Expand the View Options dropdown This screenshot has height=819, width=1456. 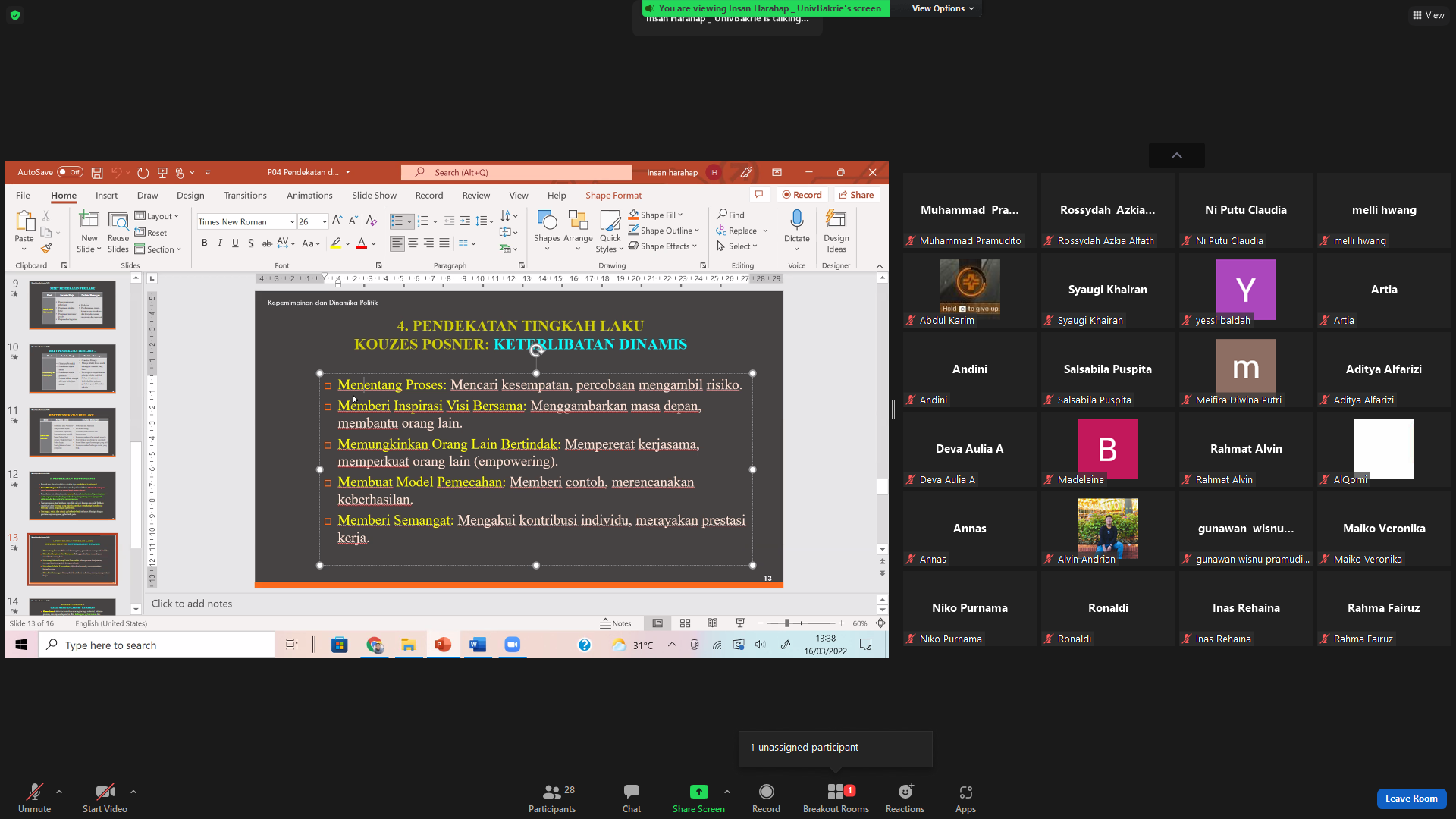pyautogui.click(x=943, y=8)
